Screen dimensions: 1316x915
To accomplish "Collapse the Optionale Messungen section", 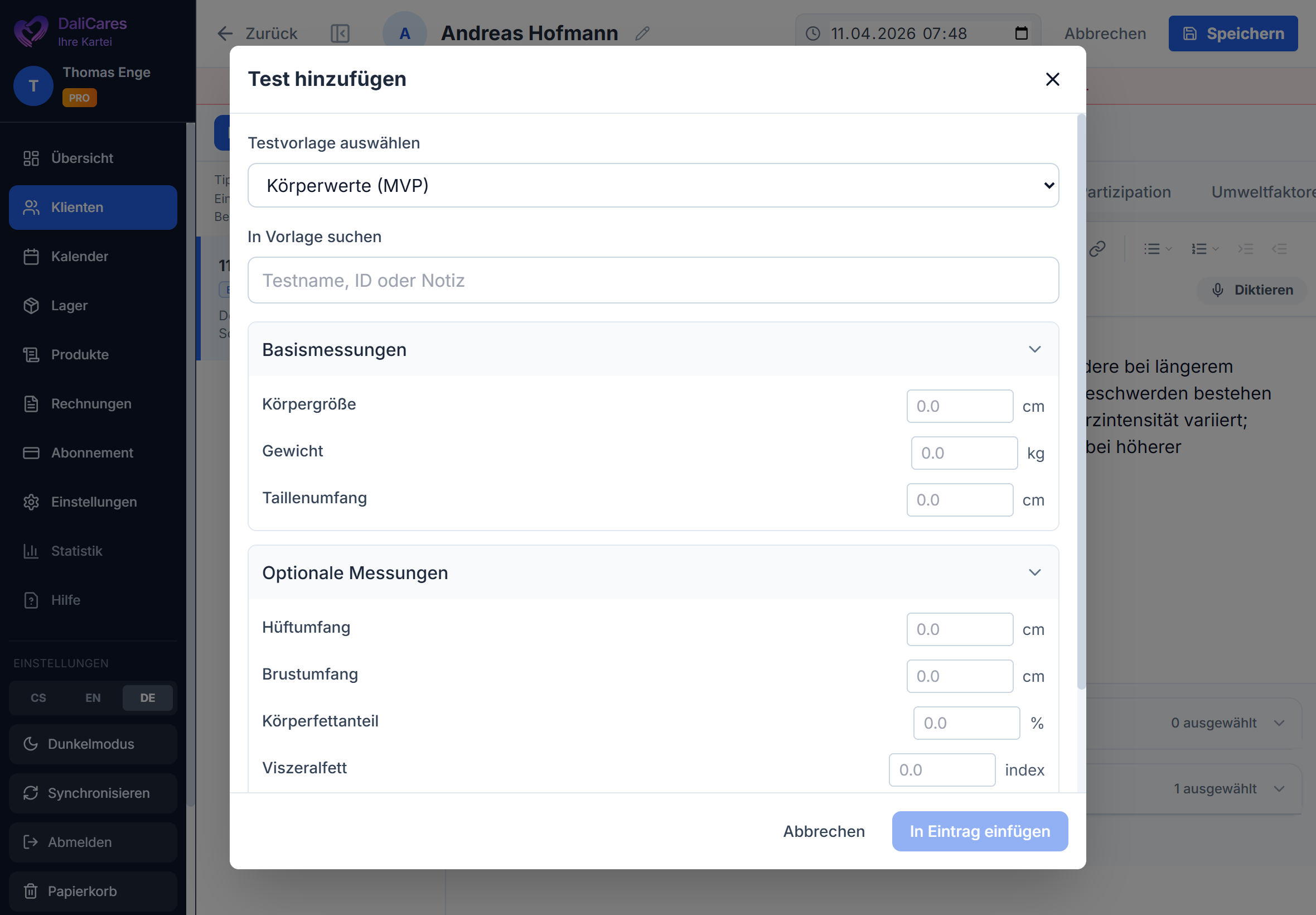I will (1034, 572).
